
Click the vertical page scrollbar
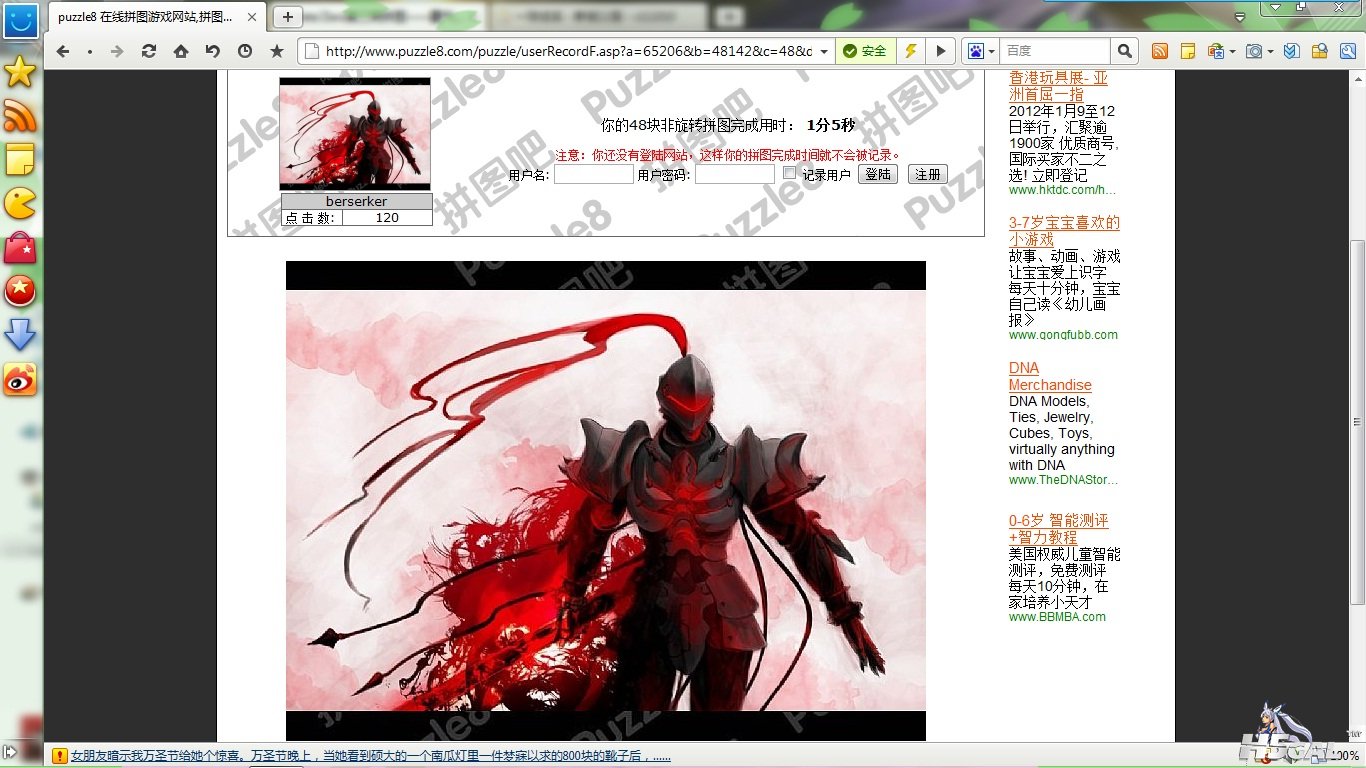point(1357,420)
